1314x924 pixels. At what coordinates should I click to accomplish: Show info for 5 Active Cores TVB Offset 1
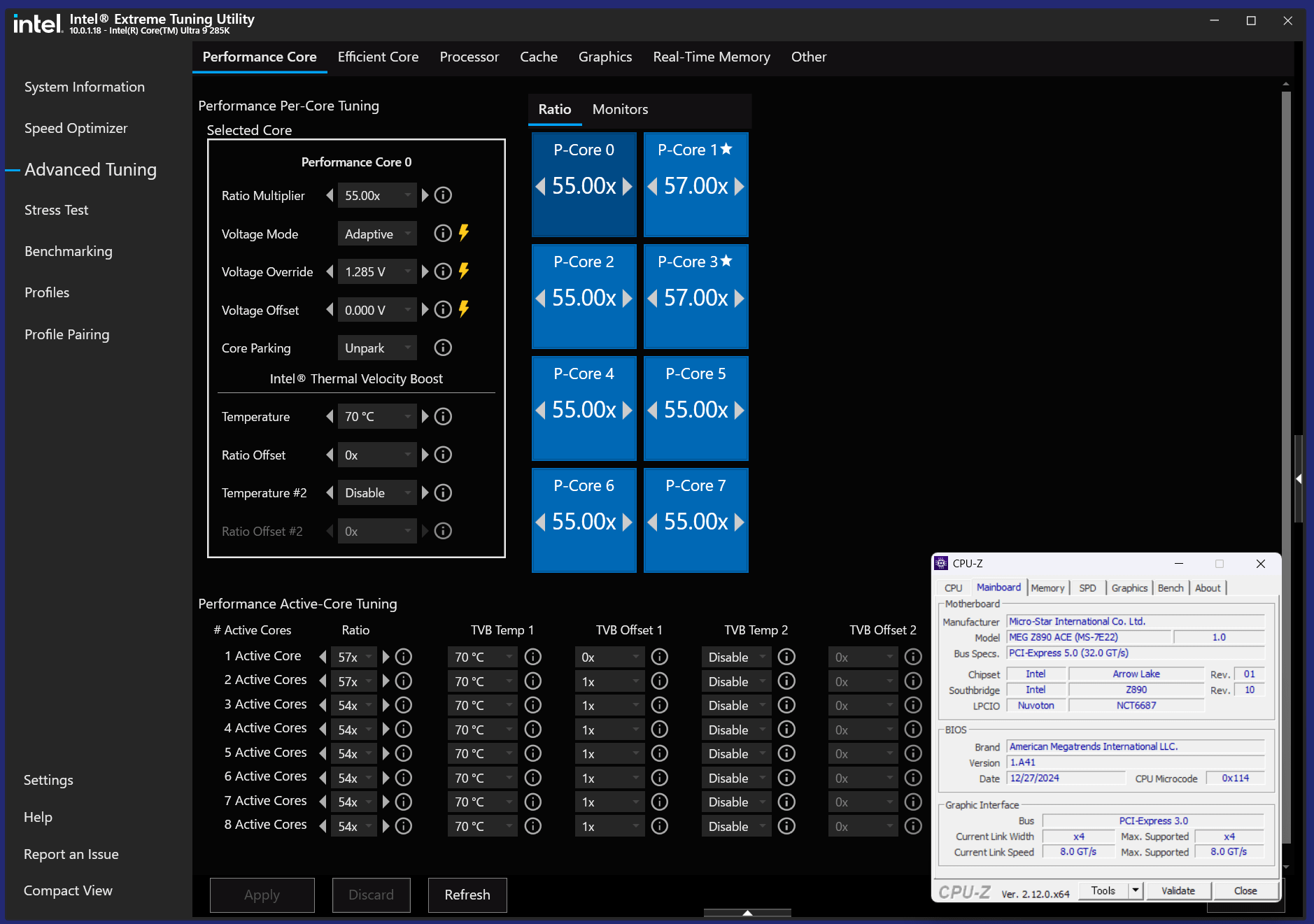click(660, 753)
